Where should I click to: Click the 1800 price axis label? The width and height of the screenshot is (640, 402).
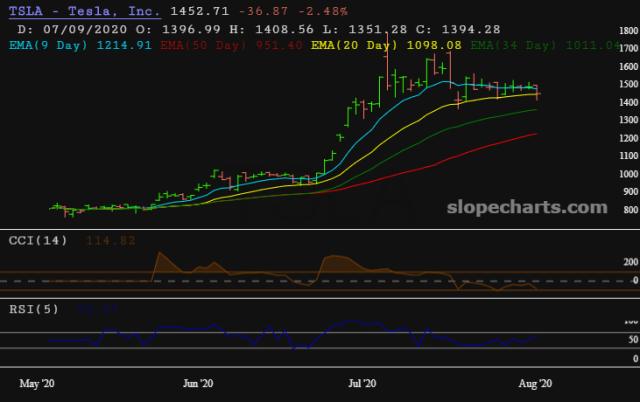(x=628, y=31)
